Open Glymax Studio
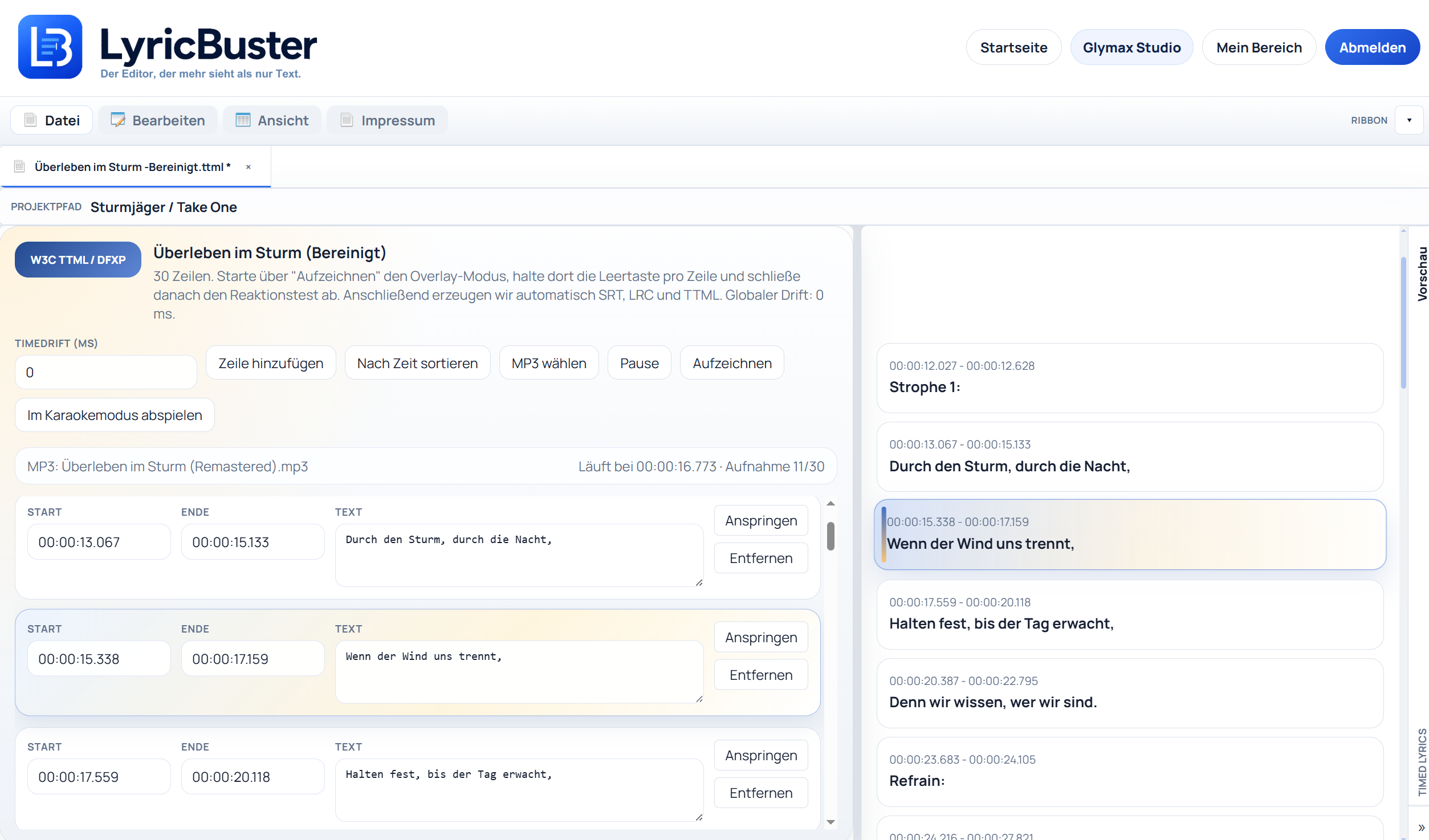This screenshot has width=1429, height=840. (1131, 47)
